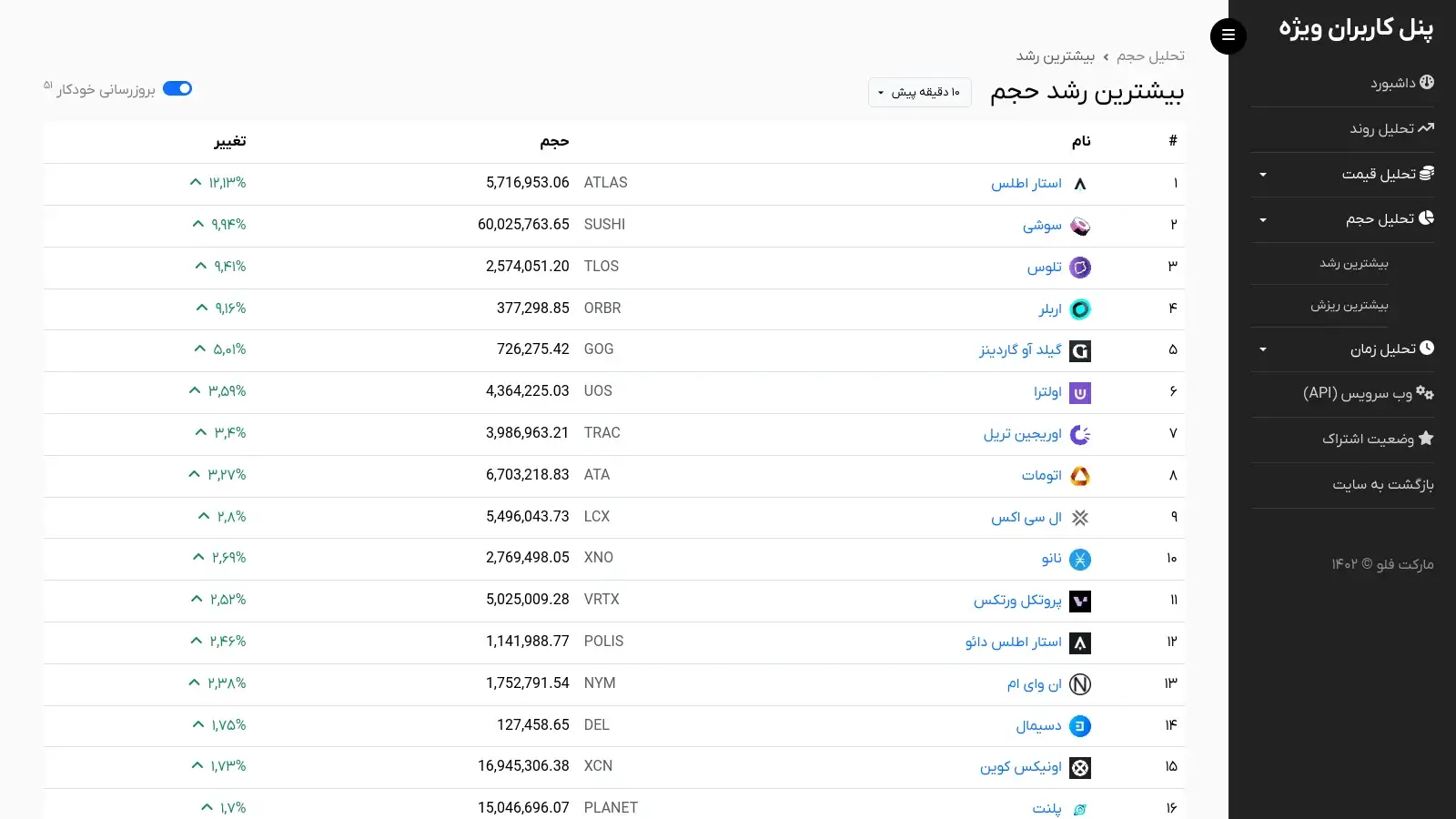Click the ATLAS coin logo

1080,184
